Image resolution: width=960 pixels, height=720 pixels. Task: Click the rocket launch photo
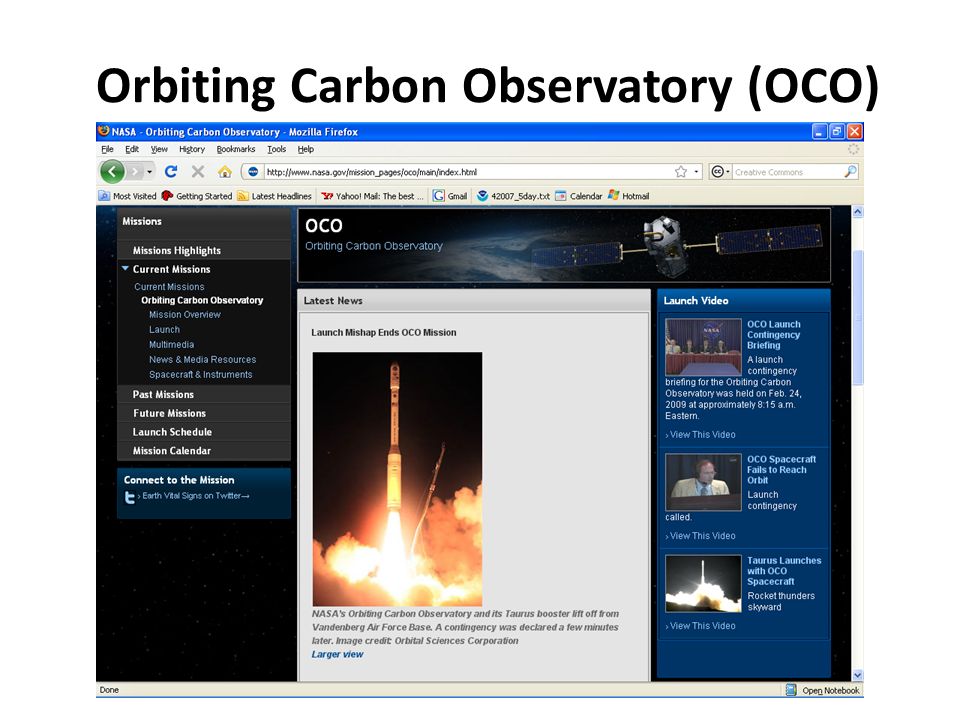tap(397, 479)
